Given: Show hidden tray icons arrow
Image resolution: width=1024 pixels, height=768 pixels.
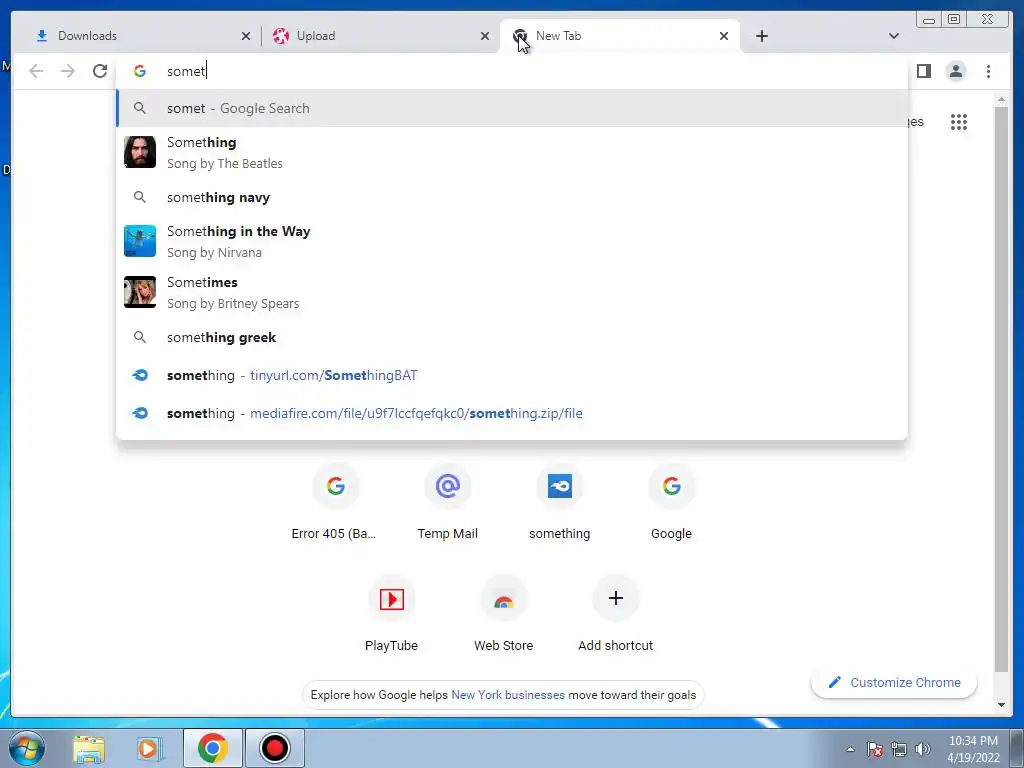Looking at the screenshot, I should tap(850, 749).
